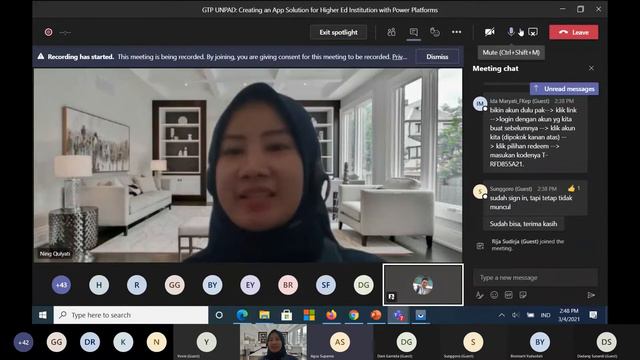Click Ida Maryati's IM avatar in chat
Viewport: 640px width, 360px height.
pyautogui.click(x=480, y=103)
